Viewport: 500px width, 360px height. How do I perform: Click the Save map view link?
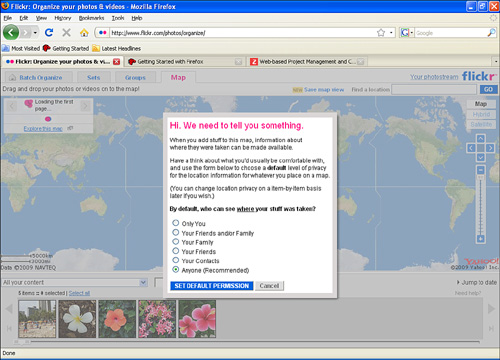tap(324, 90)
